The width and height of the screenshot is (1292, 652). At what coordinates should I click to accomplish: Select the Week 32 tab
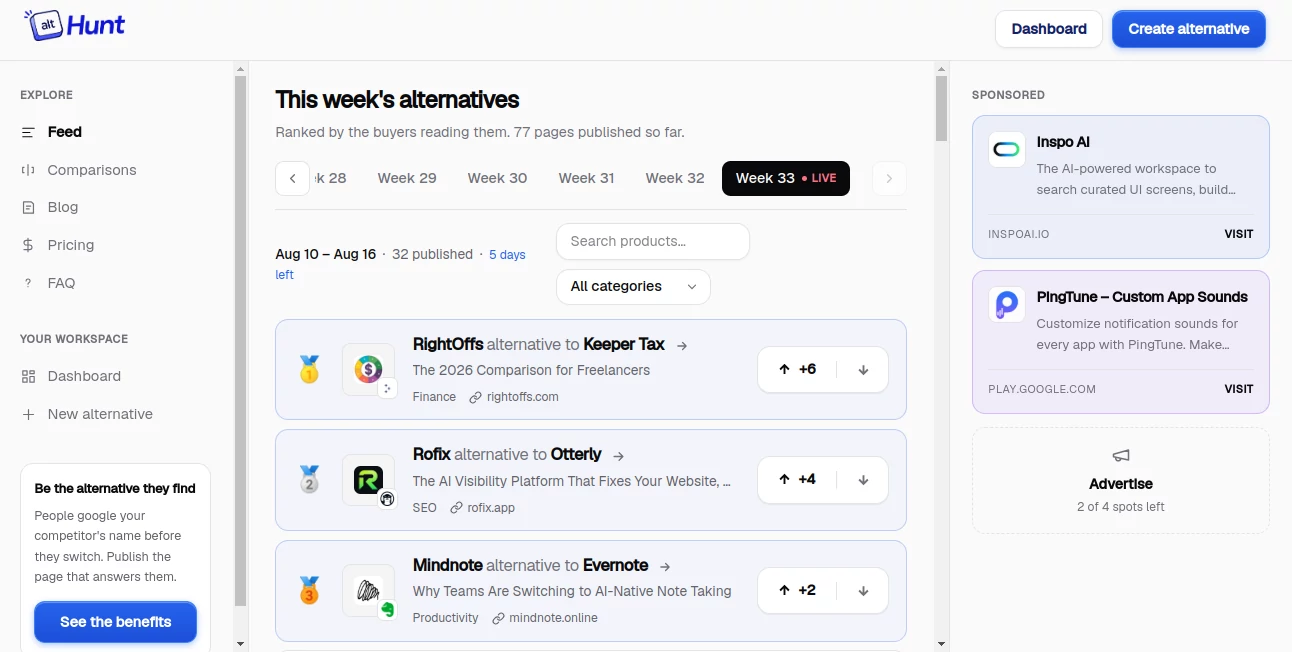(675, 178)
